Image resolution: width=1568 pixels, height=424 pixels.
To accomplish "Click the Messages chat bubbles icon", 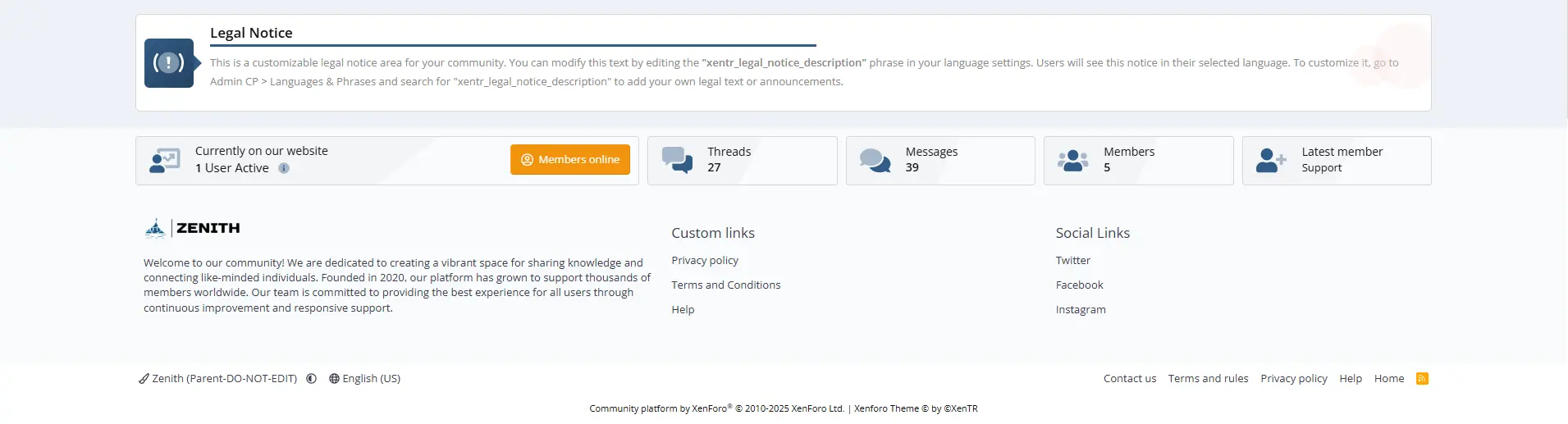I will 875,160.
